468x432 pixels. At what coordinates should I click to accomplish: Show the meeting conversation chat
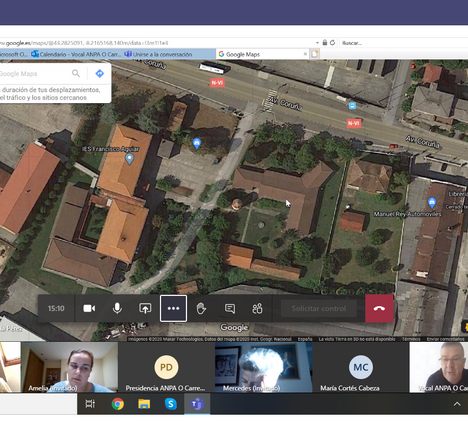pyautogui.click(x=230, y=309)
